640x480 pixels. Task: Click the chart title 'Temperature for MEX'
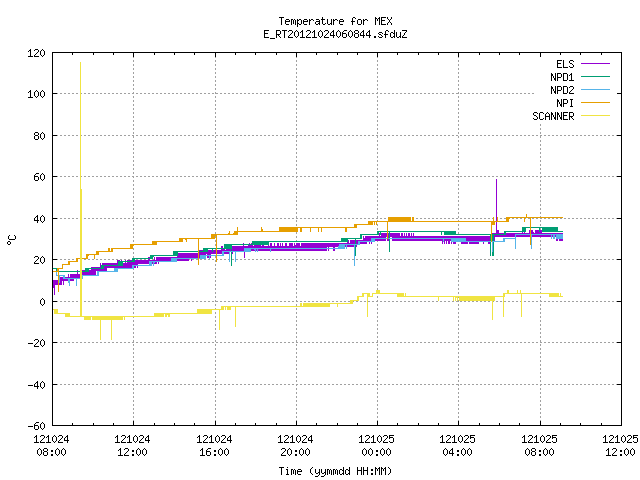point(335,21)
